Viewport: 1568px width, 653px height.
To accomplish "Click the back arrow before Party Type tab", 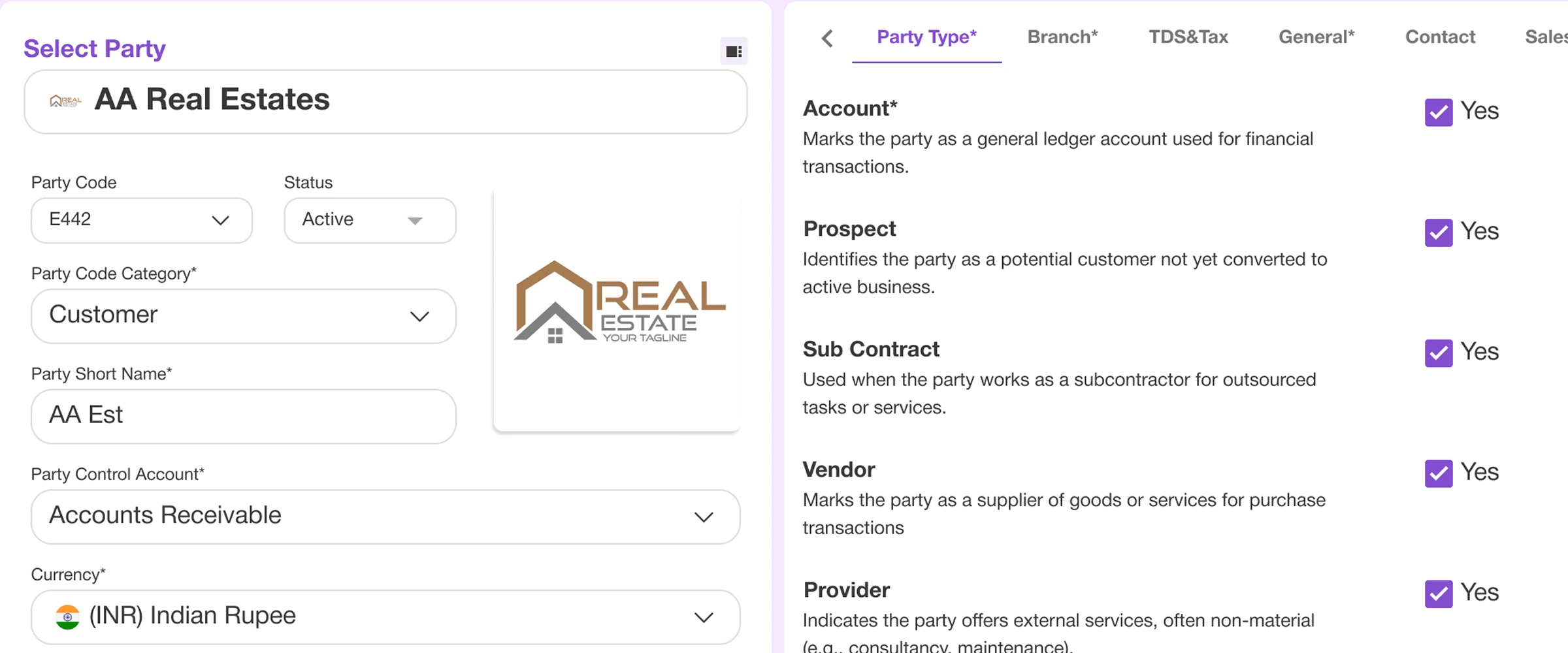I will (x=827, y=38).
